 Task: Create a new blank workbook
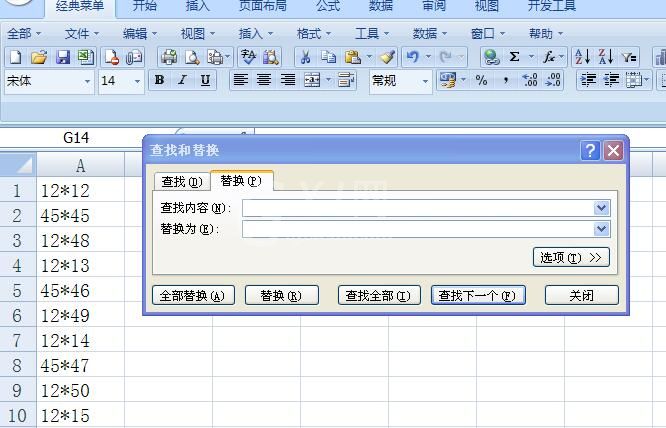16,57
